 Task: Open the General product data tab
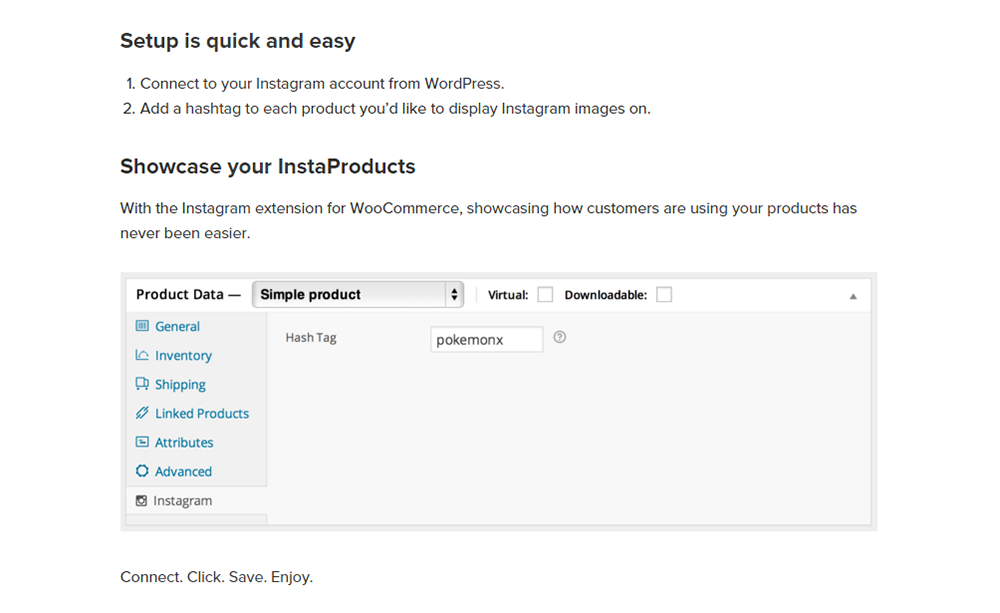(177, 326)
